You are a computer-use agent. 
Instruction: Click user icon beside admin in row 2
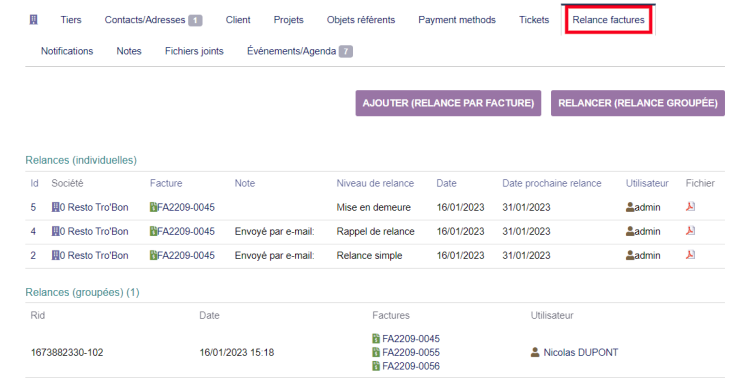coord(630,255)
